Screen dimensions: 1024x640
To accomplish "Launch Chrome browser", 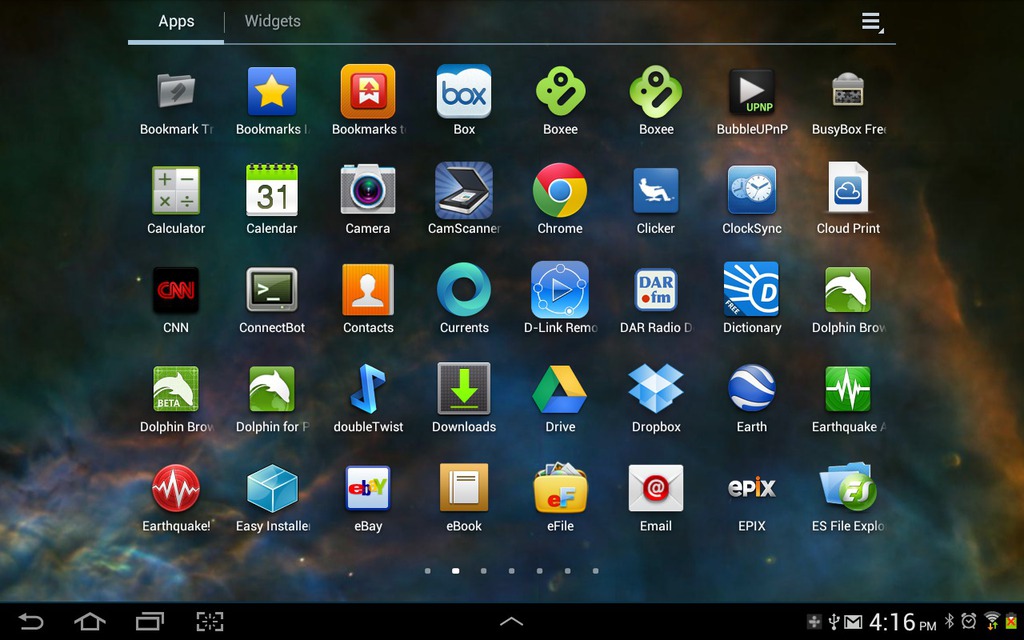I will pyautogui.click(x=560, y=190).
